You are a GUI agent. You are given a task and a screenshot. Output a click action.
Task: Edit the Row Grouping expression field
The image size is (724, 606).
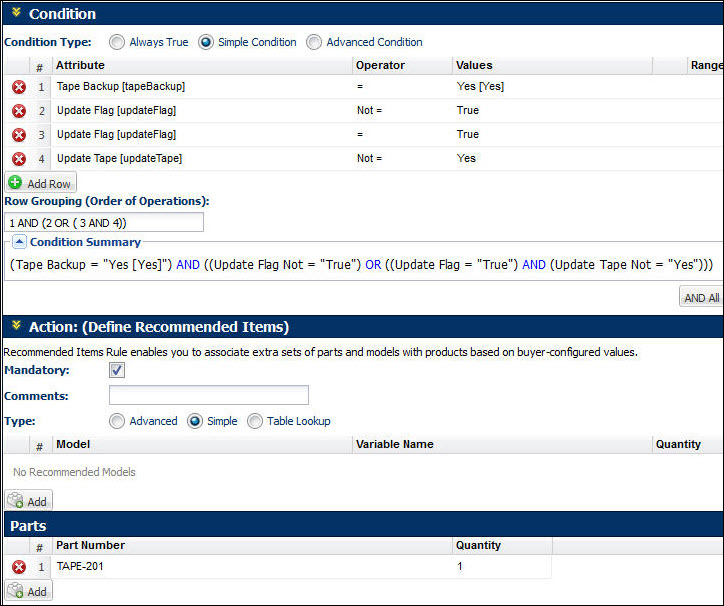104,222
